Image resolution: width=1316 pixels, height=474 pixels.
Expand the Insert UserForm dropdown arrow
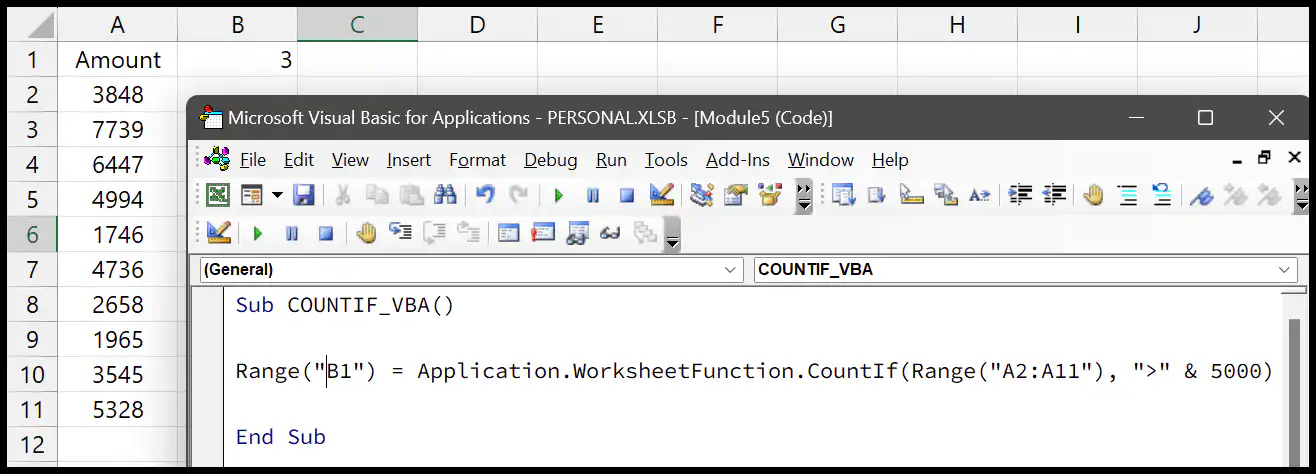[x=277, y=196]
